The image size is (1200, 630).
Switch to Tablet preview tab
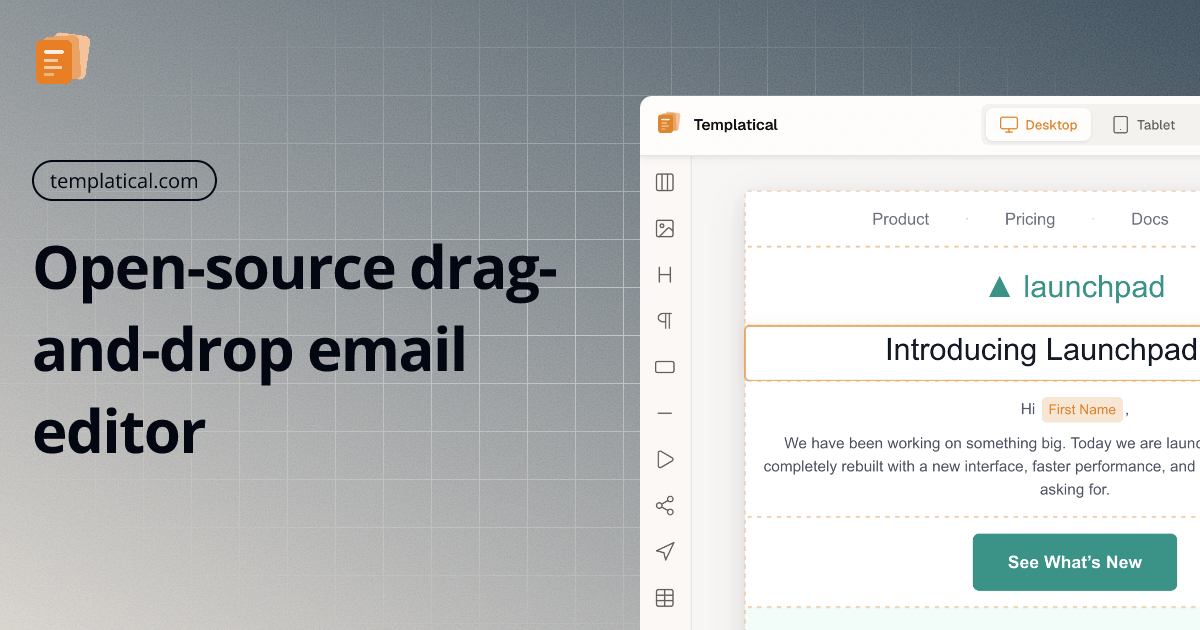[1144, 125]
